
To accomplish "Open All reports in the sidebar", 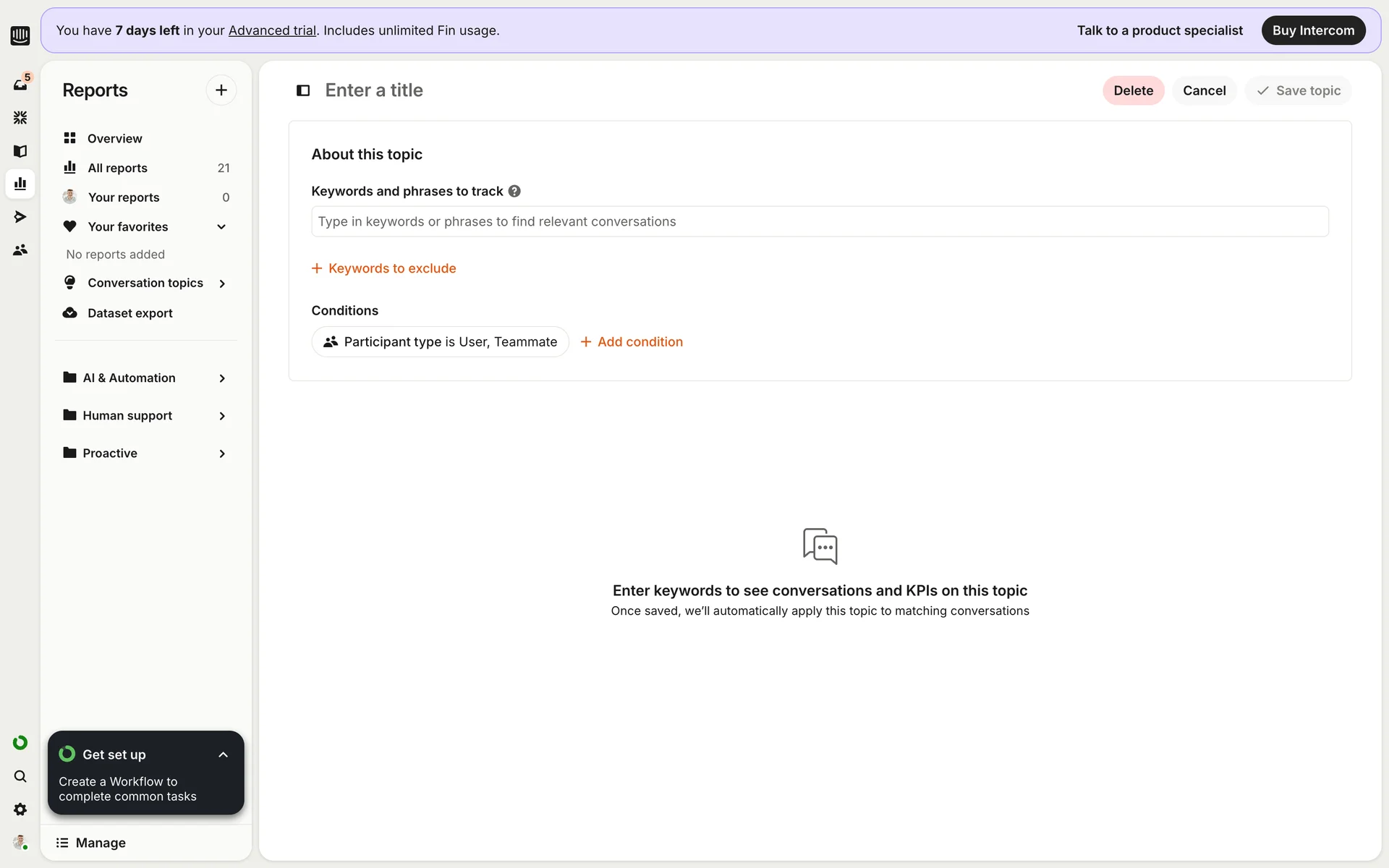I will click(x=117, y=168).
